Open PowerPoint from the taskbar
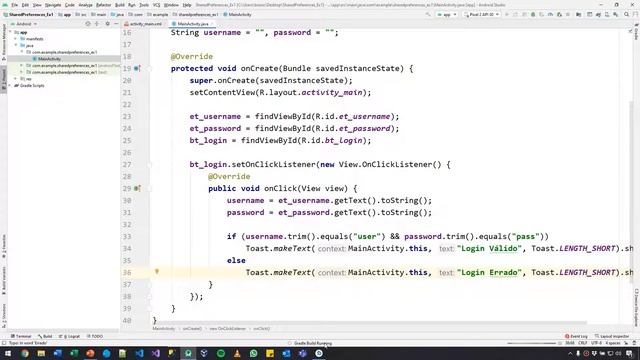The width and height of the screenshot is (640, 360). [x=90, y=353]
